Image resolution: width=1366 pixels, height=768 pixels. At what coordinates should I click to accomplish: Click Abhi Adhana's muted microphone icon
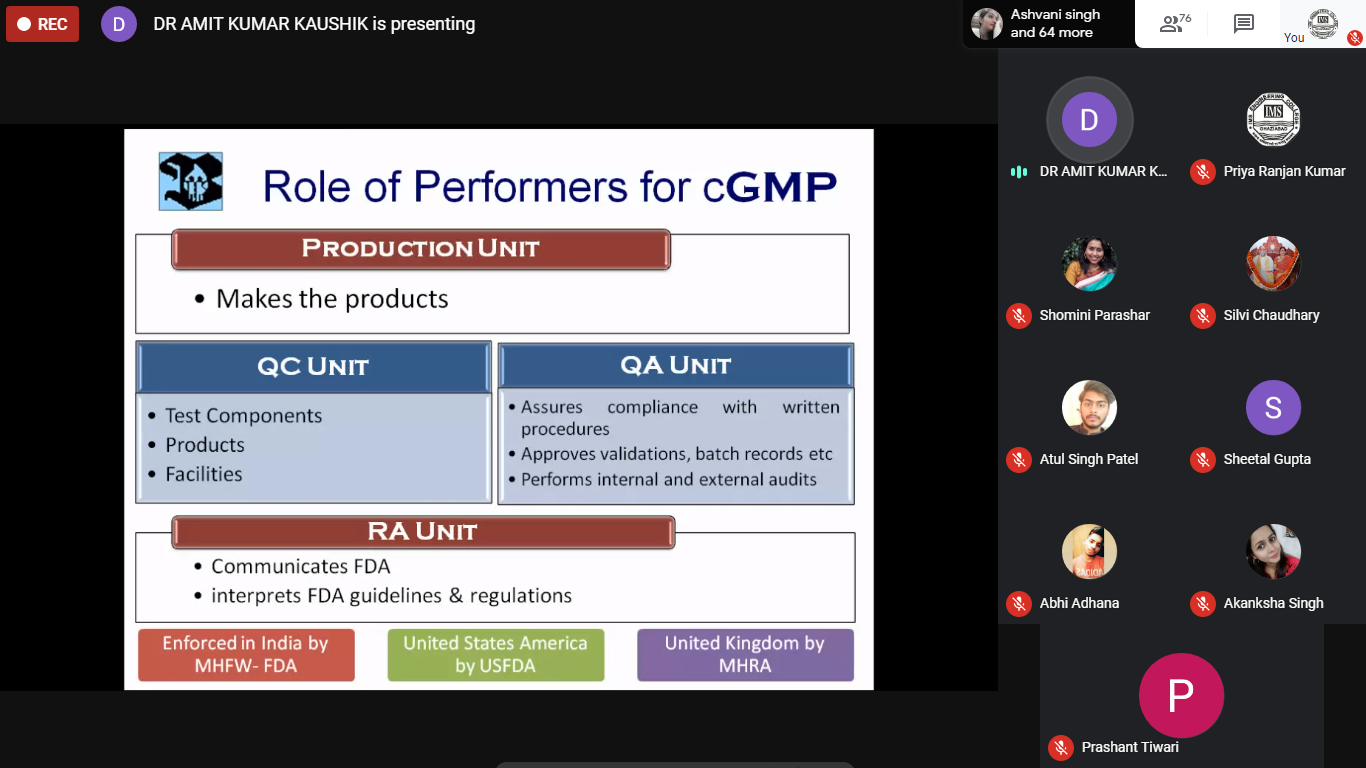click(1018, 604)
